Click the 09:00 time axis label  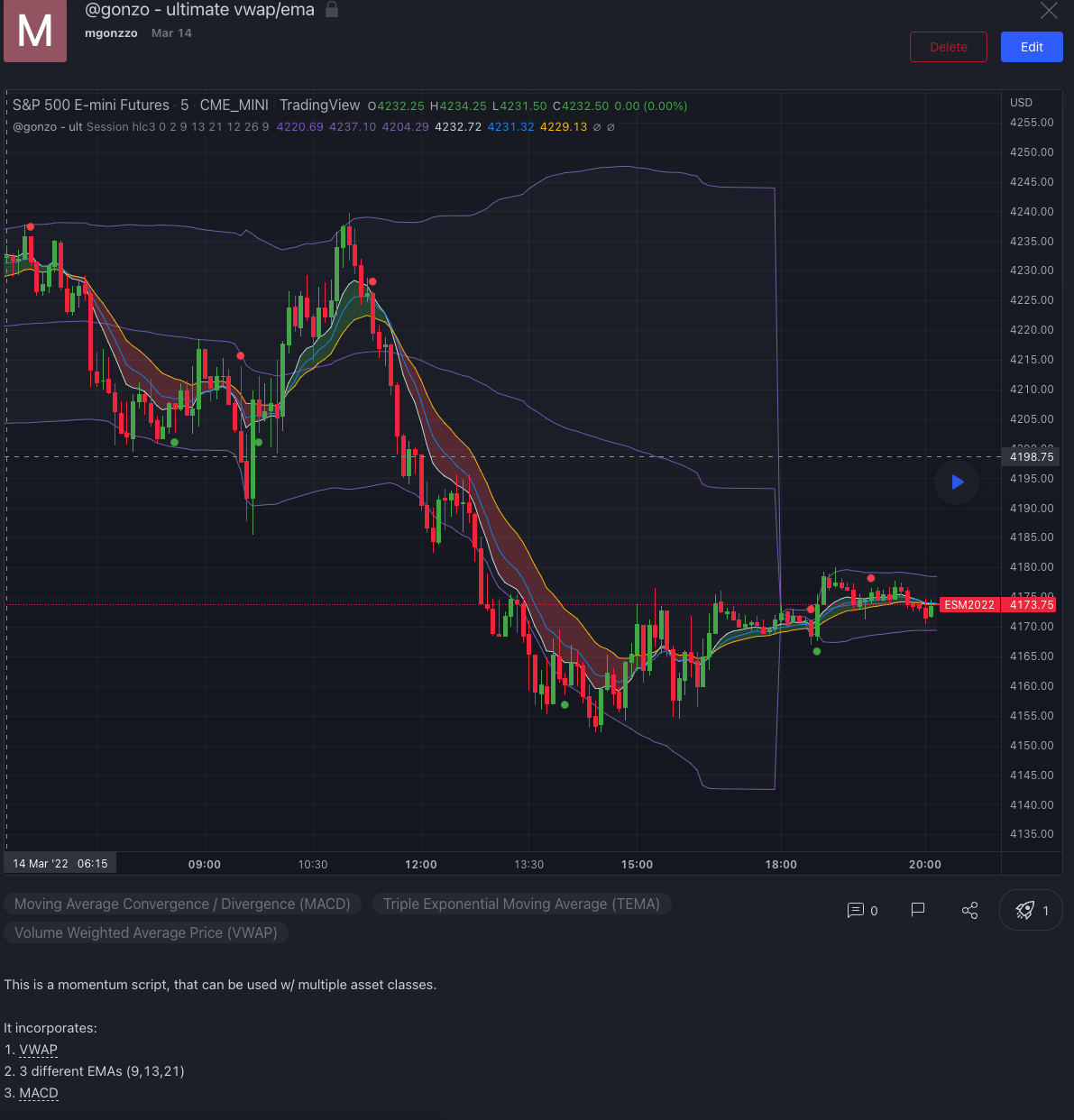tap(205, 864)
